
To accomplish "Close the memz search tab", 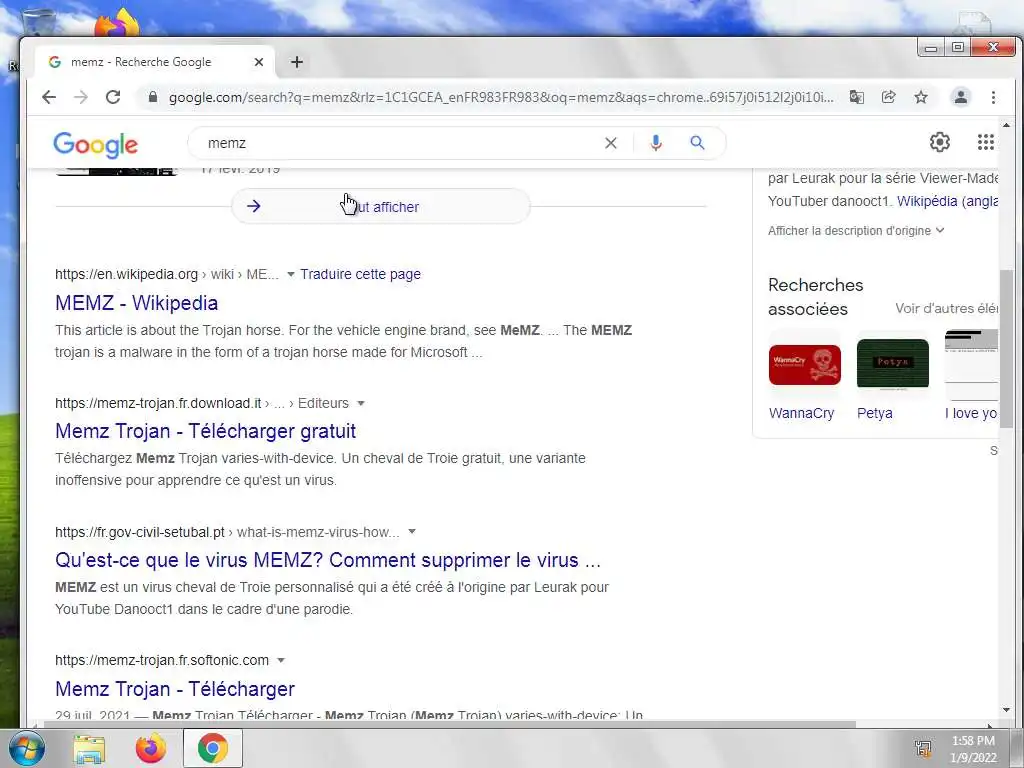I will click(x=259, y=62).
